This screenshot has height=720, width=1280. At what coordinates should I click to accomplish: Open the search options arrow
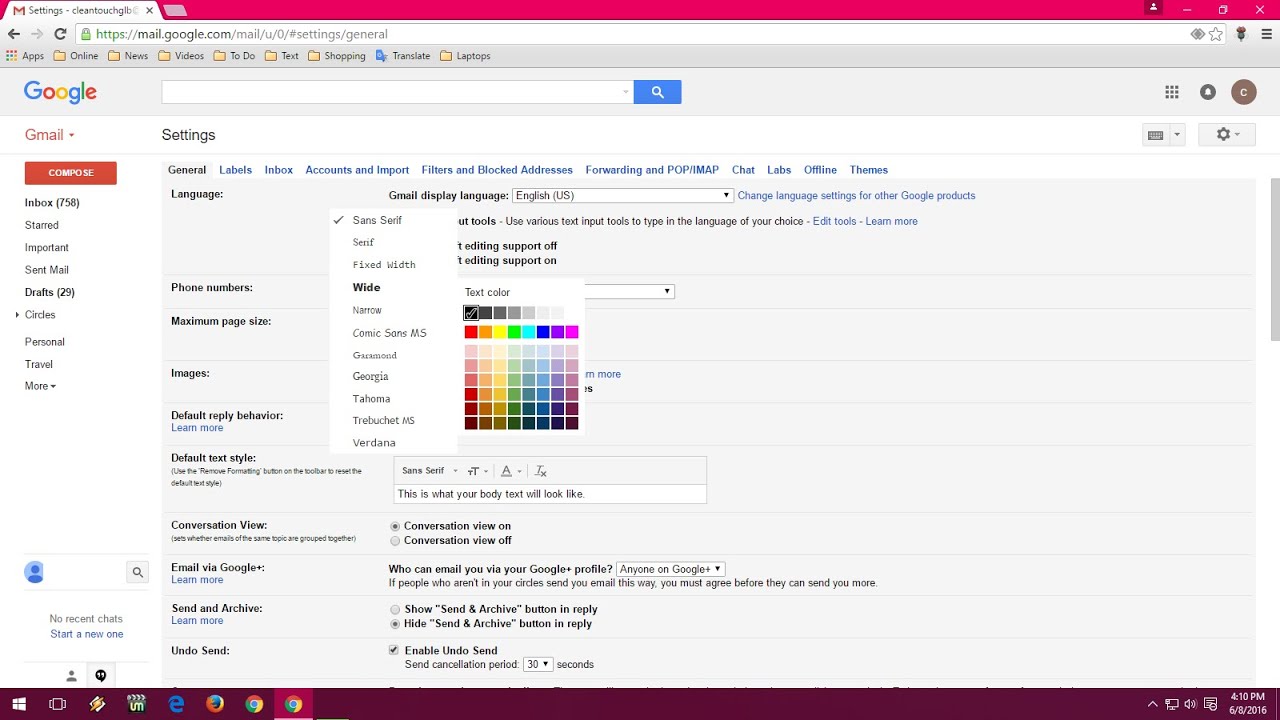click(x=626, y=92)
